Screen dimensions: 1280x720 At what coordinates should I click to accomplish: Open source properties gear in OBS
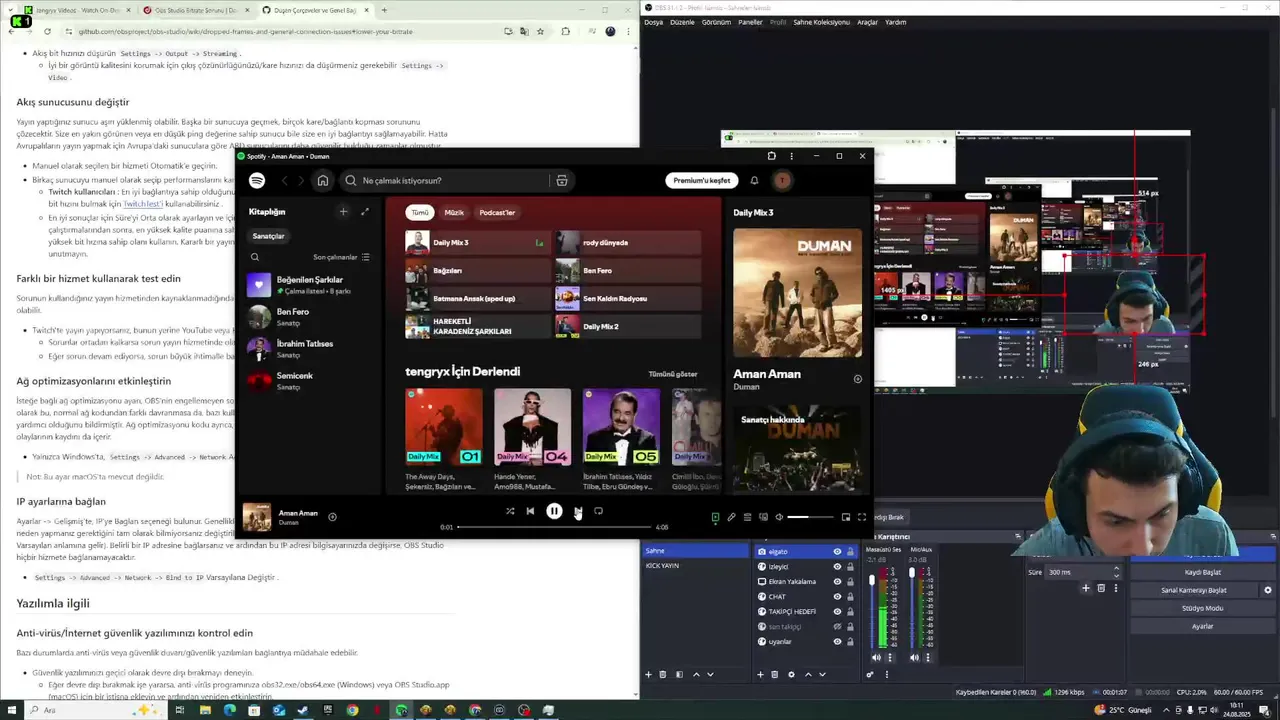point(791,674)
